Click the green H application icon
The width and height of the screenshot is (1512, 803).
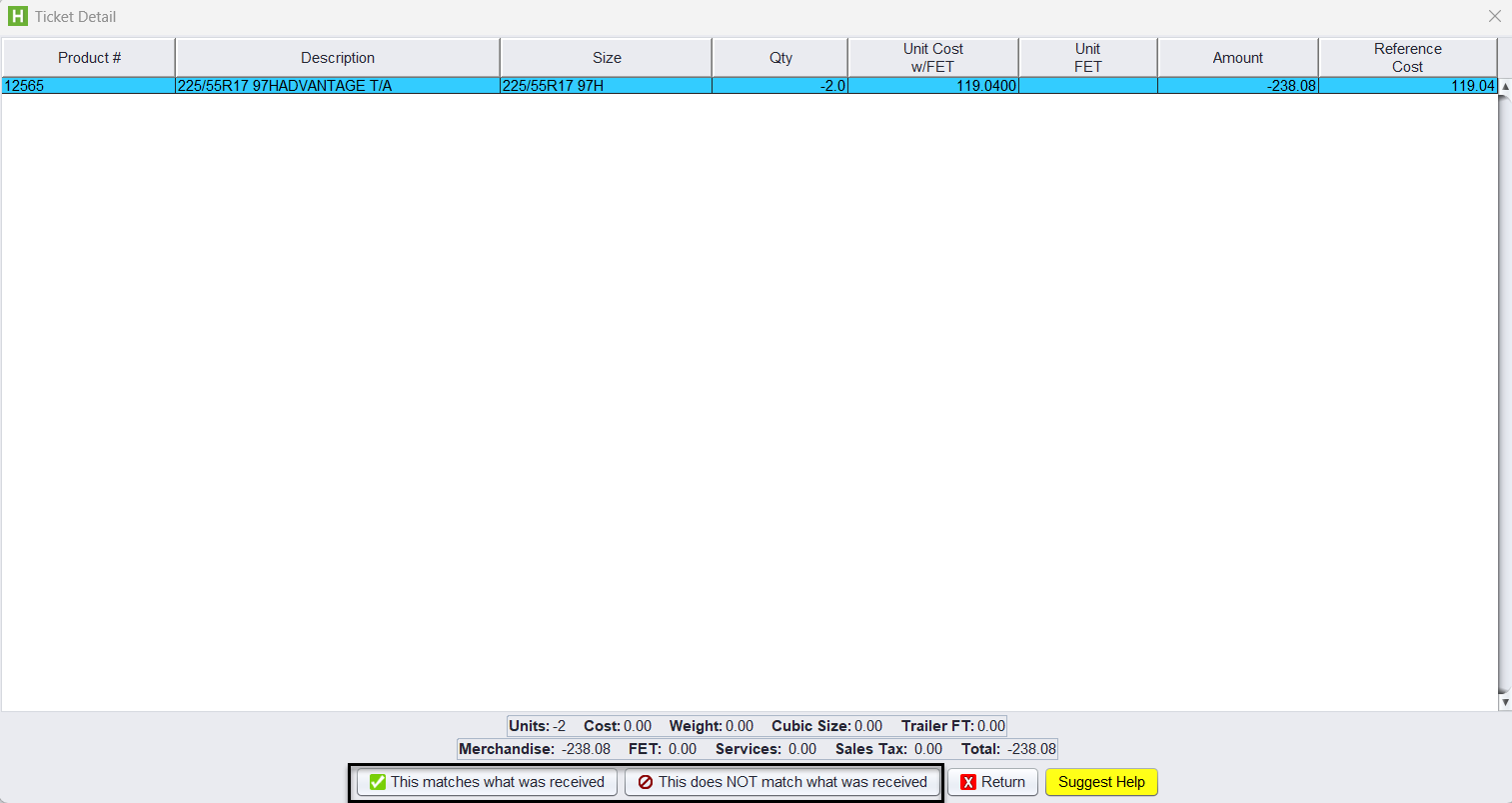(x=18, y=16)
